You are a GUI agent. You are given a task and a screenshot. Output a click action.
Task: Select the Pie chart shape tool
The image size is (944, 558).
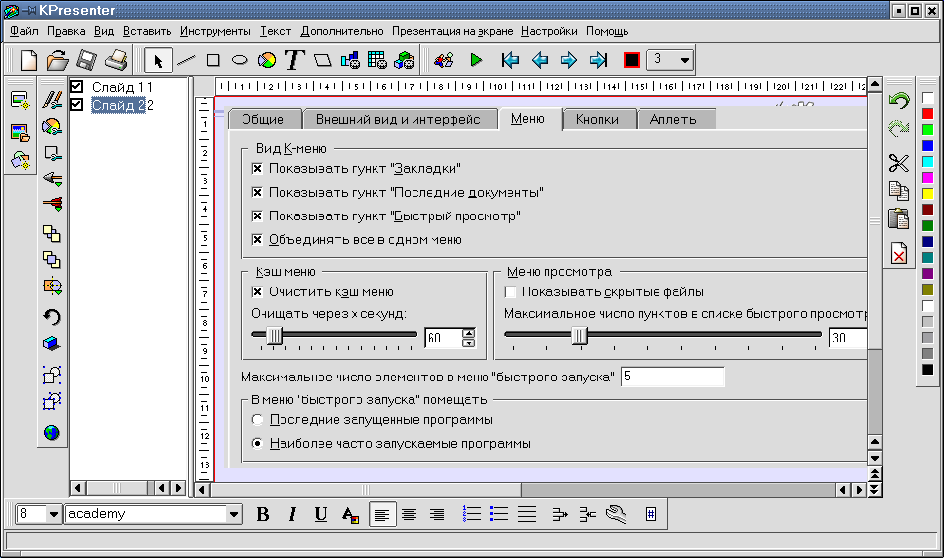[266, 60]
